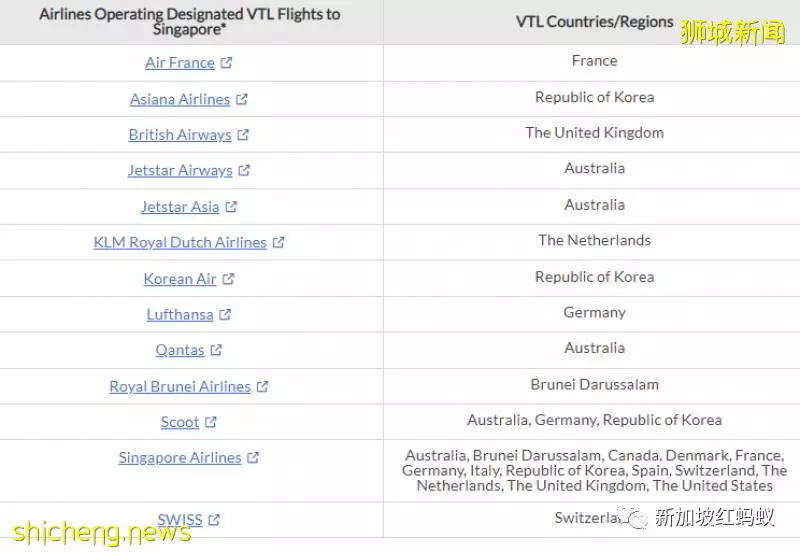The image size is (800, 552).
Task: Click external-link icon beside Qantas
Action: click(x=216, y=350)
